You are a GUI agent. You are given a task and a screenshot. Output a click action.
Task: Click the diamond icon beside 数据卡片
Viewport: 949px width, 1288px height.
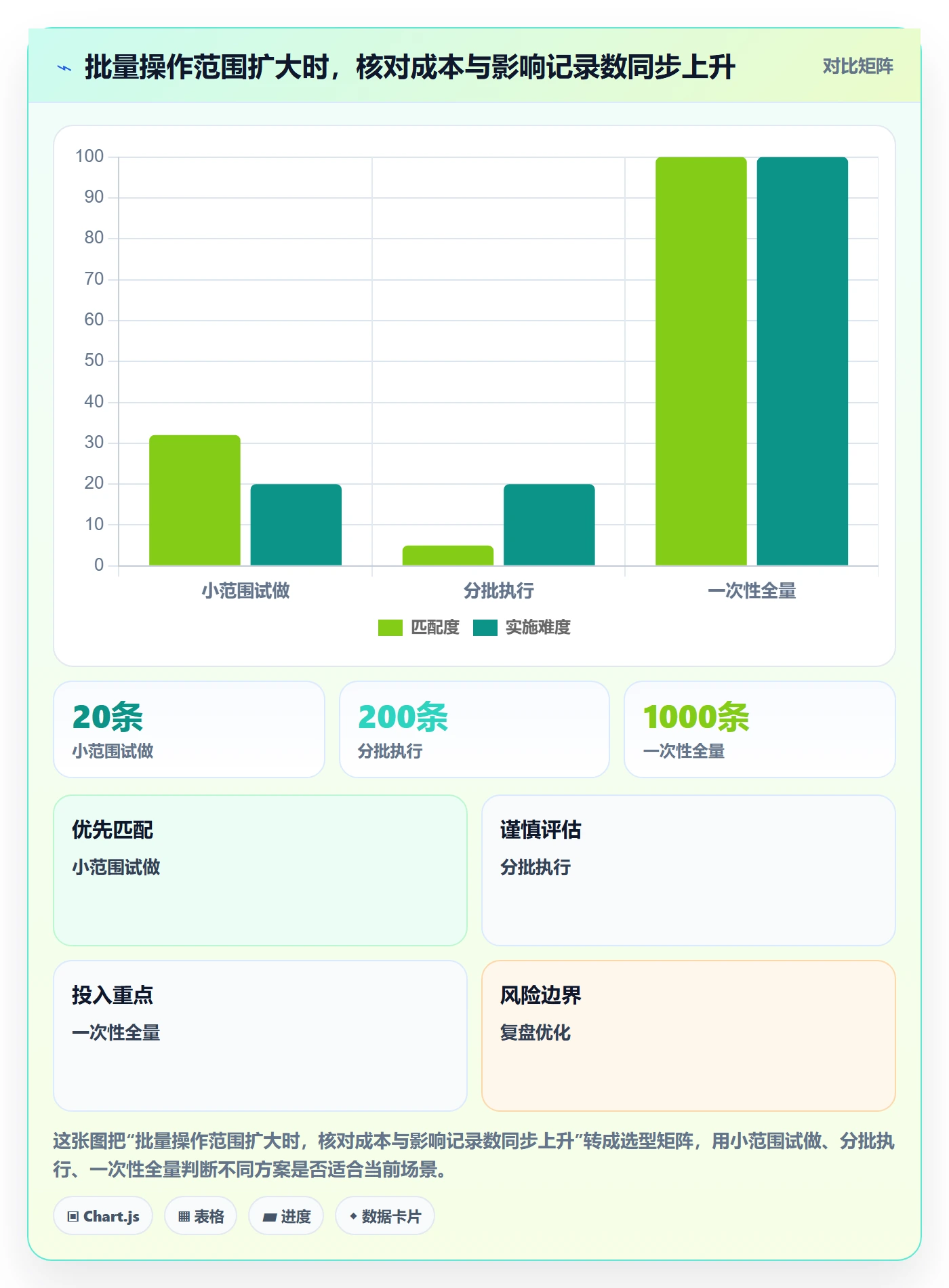pos(353,1217)
